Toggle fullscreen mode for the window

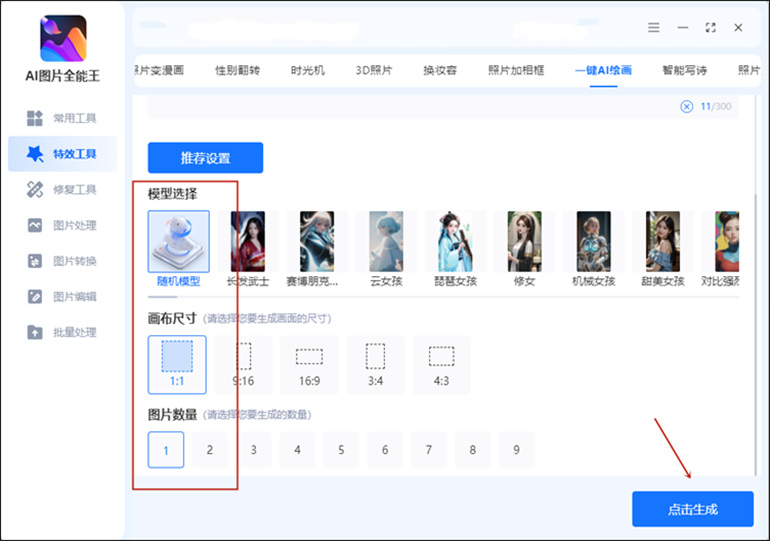pos(711,27)
